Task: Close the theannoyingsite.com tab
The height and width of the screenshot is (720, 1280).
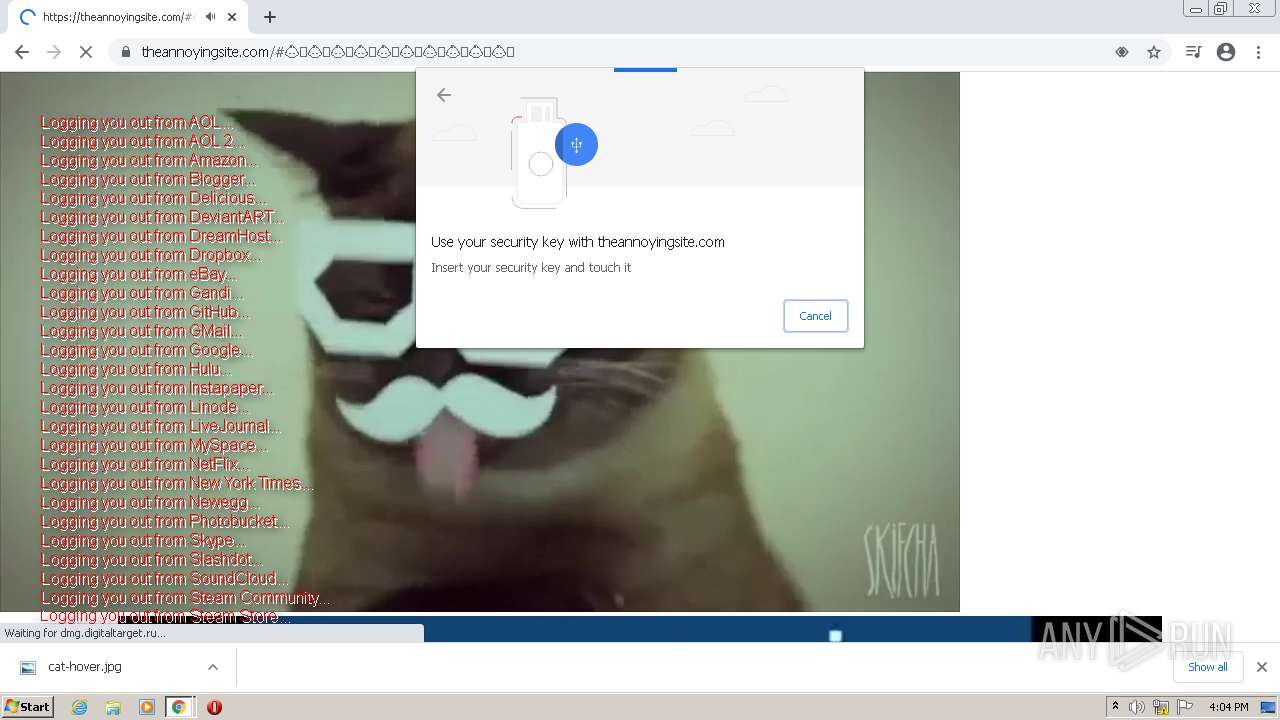Action: click(232, 17)
